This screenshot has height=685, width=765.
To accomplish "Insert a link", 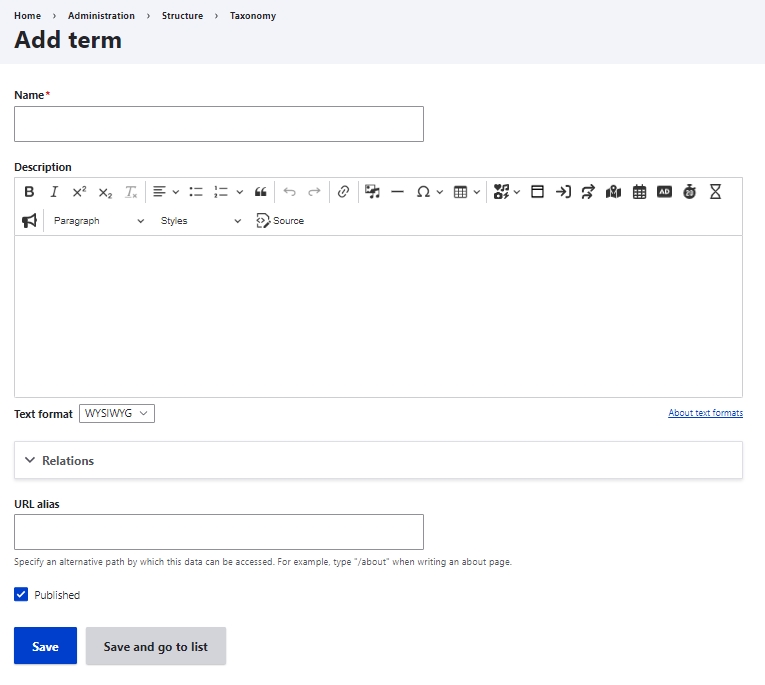I will [x=343, y=192].
